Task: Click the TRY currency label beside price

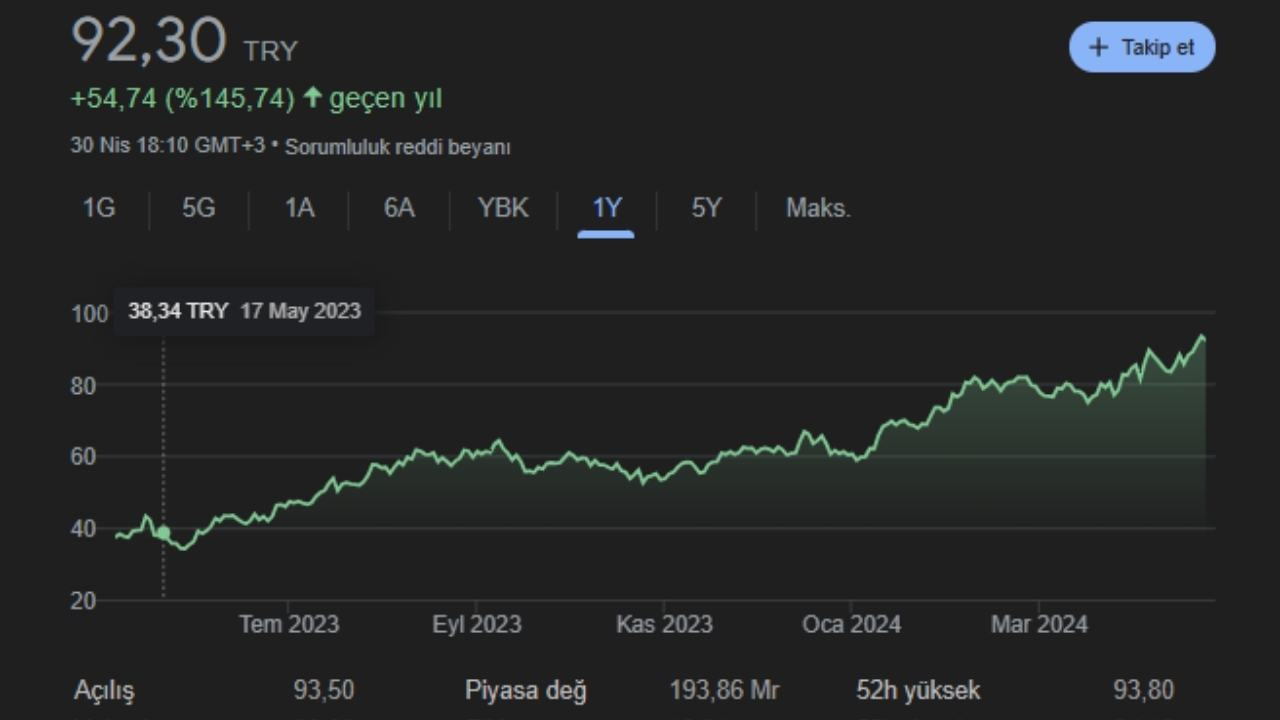Action: click(x=270, y=50)
